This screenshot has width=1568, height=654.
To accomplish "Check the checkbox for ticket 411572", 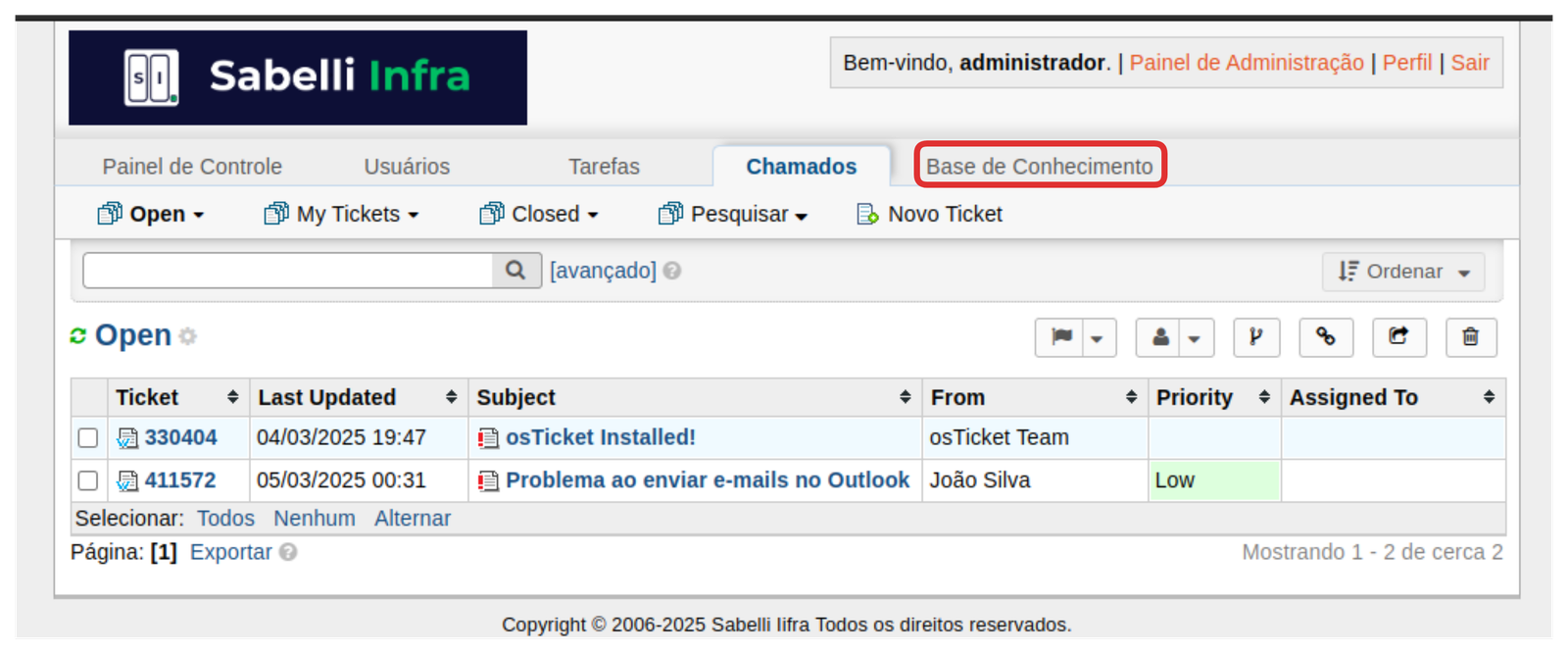I will click(x=87, y=480).
